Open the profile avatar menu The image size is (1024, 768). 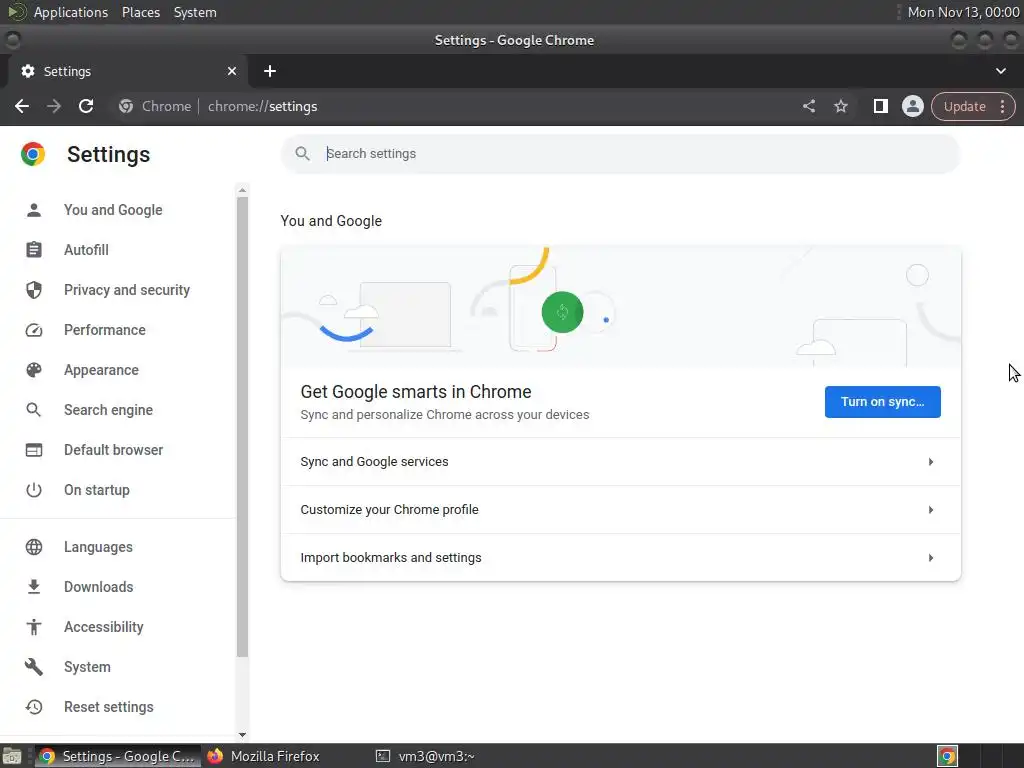pos(912,106)
